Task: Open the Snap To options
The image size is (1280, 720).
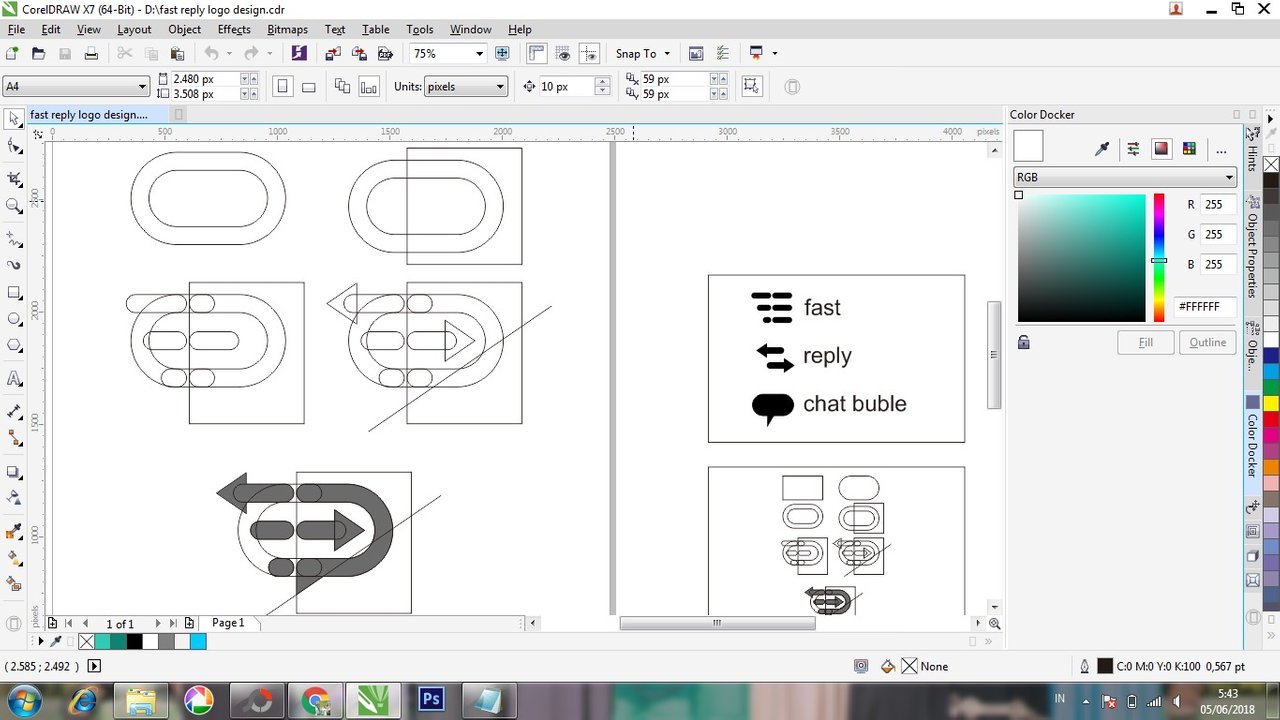Action: (643, 54)
